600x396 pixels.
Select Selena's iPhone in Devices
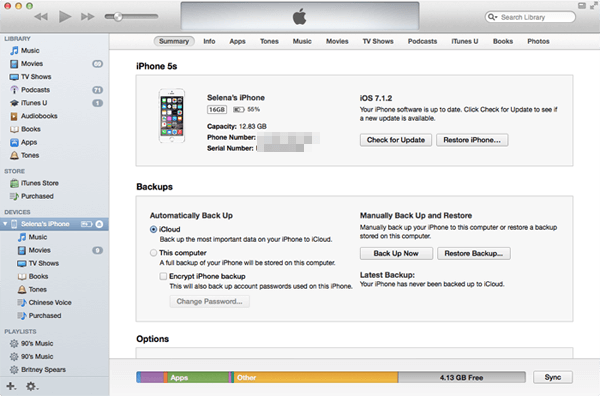click(45, 224)
